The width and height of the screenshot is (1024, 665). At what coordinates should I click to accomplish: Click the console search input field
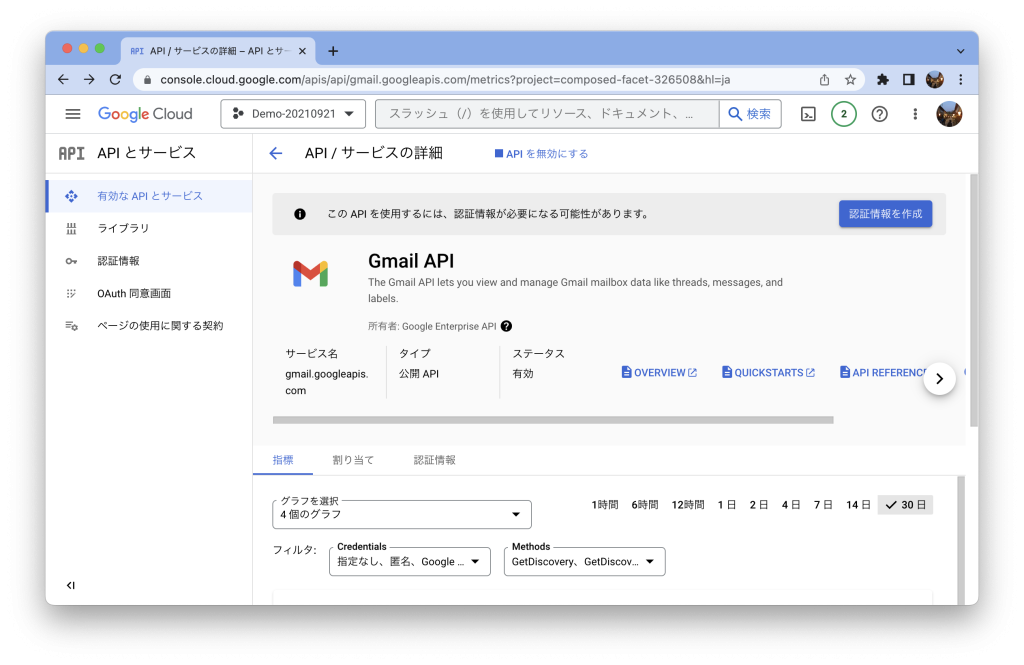[547, 114]
